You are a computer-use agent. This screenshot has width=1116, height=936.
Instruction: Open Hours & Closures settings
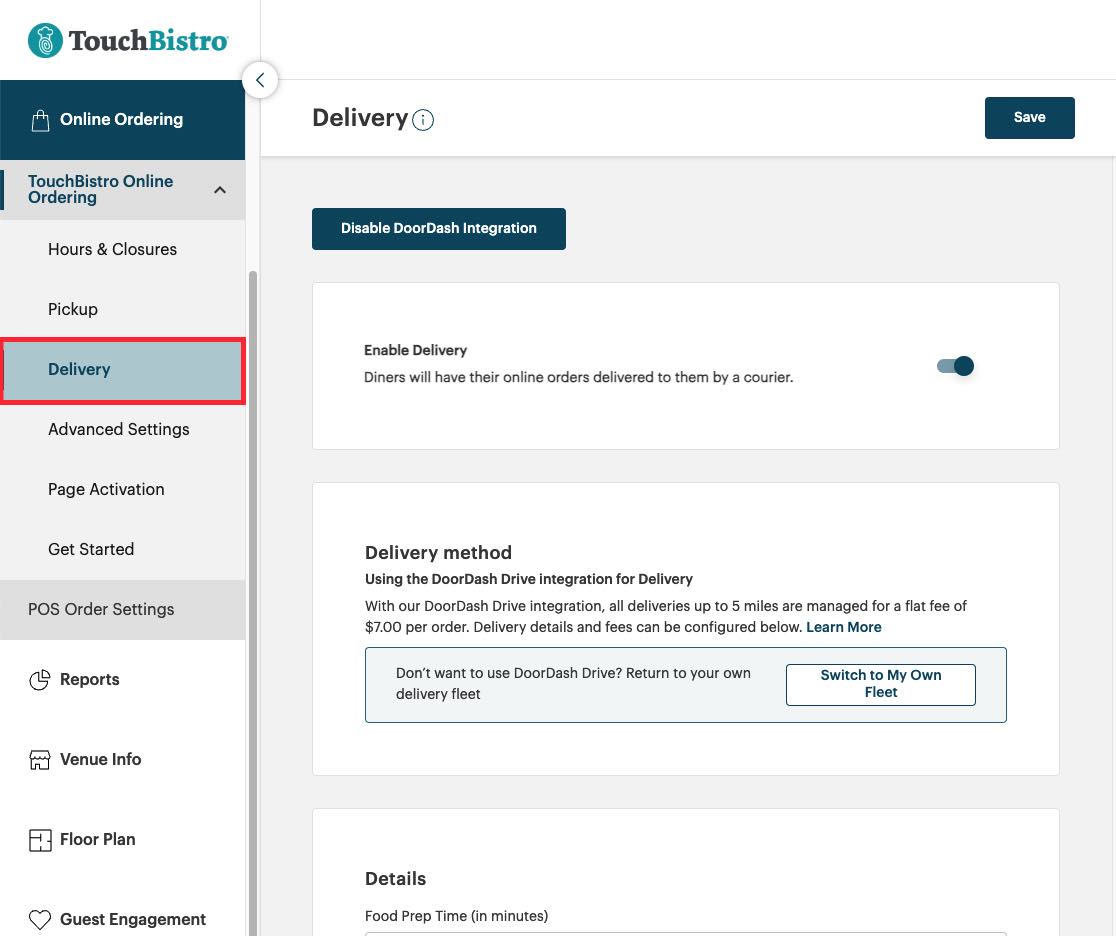(x=112, y=249)
